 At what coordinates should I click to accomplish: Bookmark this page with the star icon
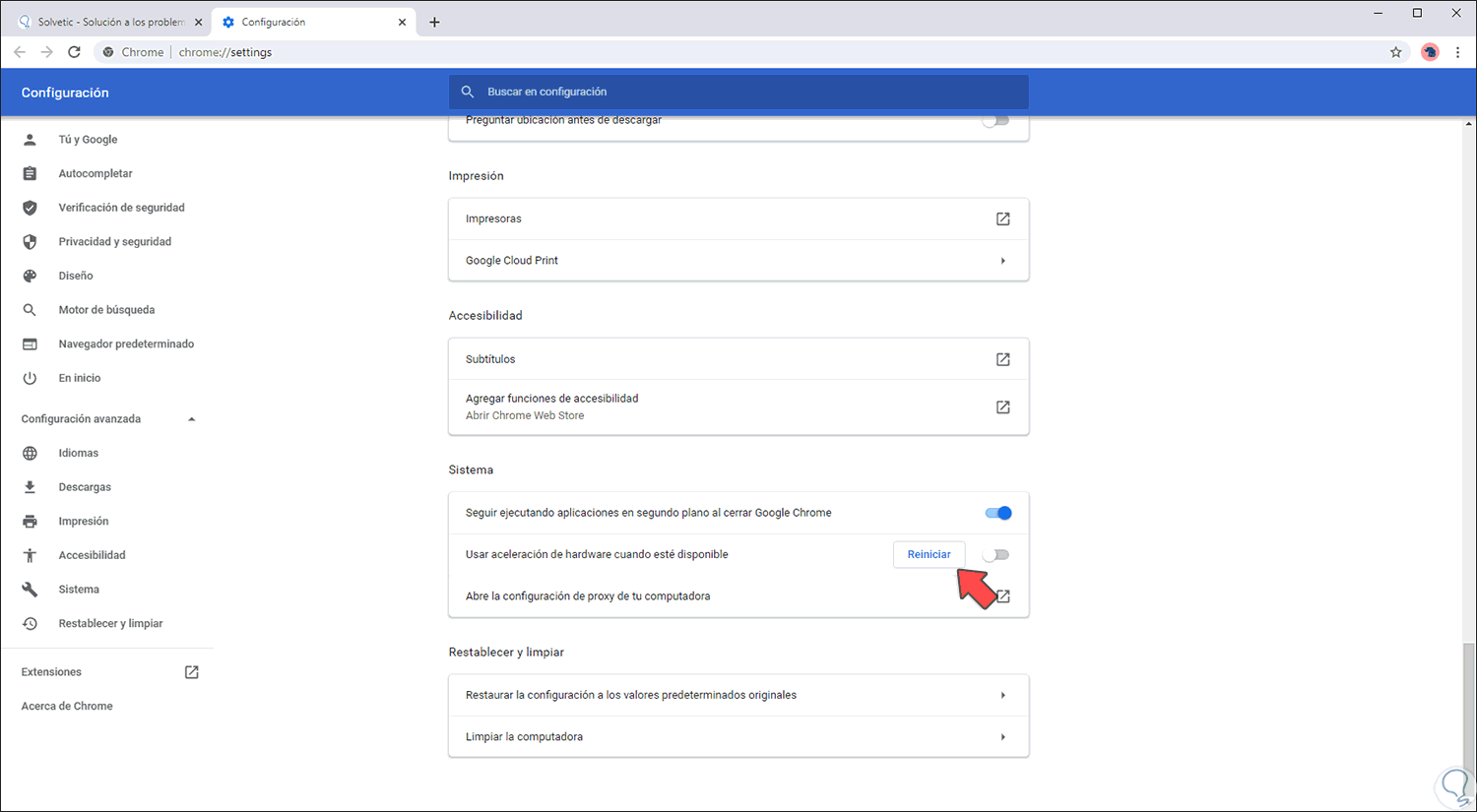[x=1395, y=52]
